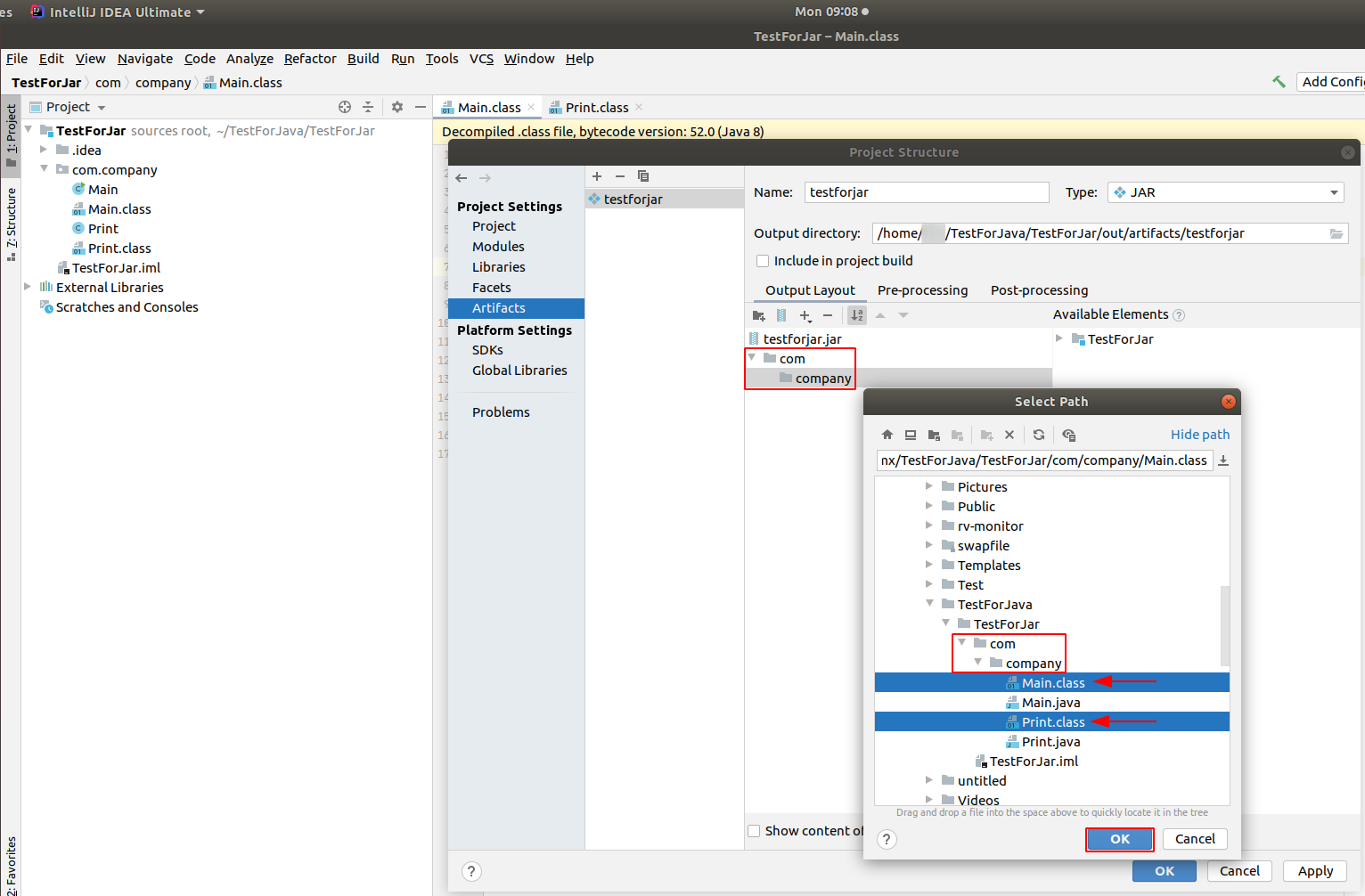Screen dimensions: 1365x896
Task: Browse output directory with folder icon
Action: (1336, 233)
